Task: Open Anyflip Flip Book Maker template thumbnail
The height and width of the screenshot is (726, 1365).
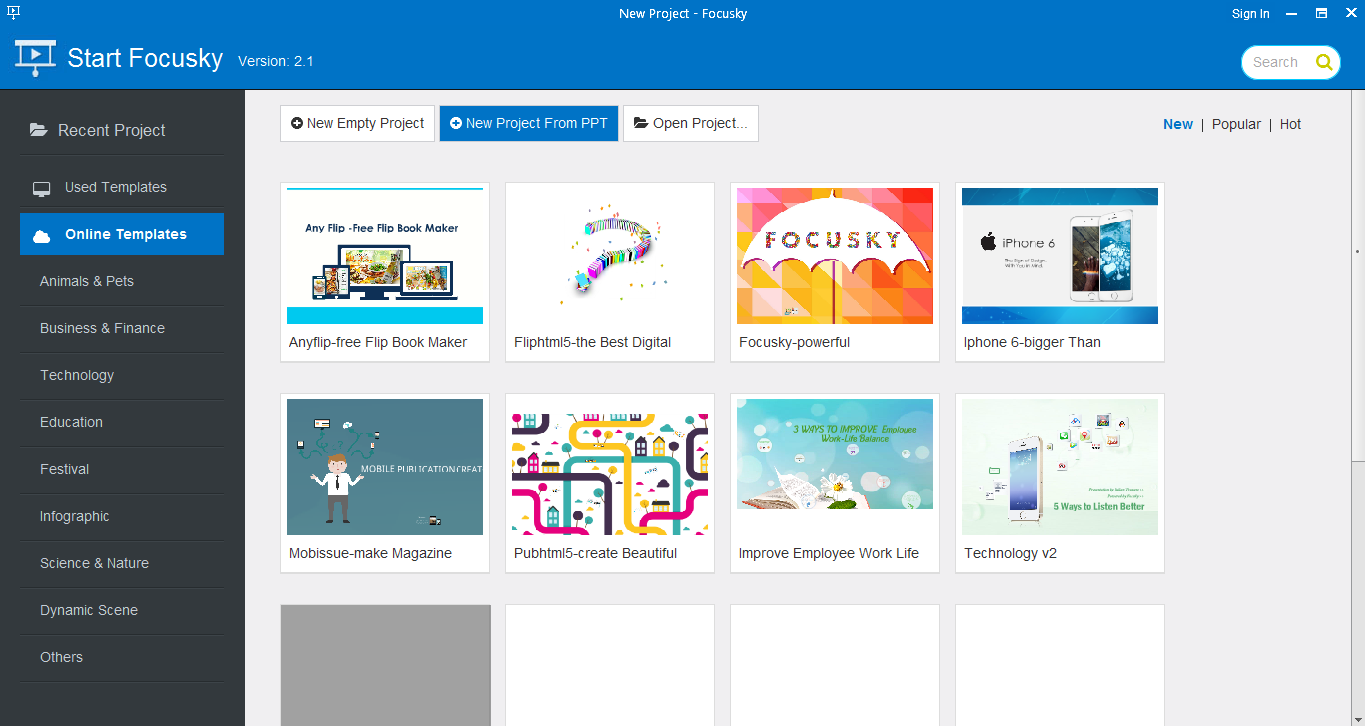Action: click(x=385, y=256)
